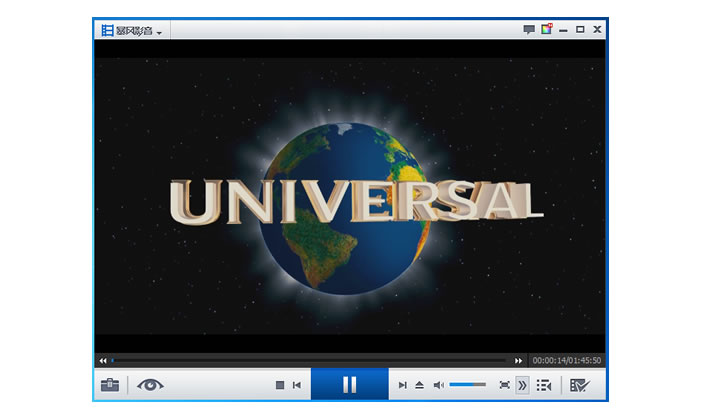Open the checklist icon at bottom right
The width and height of the screenshot is (701, 419).
click(x=579, y=385)
